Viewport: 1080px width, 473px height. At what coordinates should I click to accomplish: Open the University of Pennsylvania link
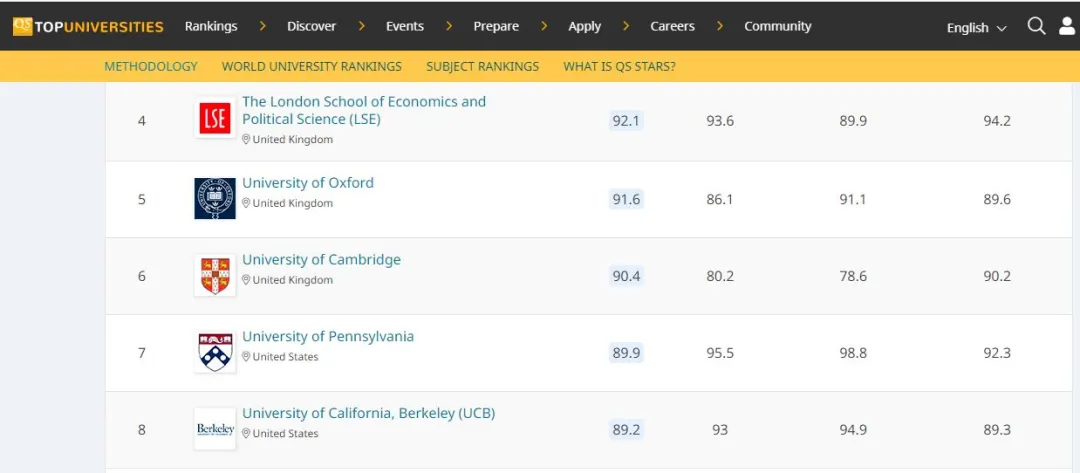coord(328,337)
